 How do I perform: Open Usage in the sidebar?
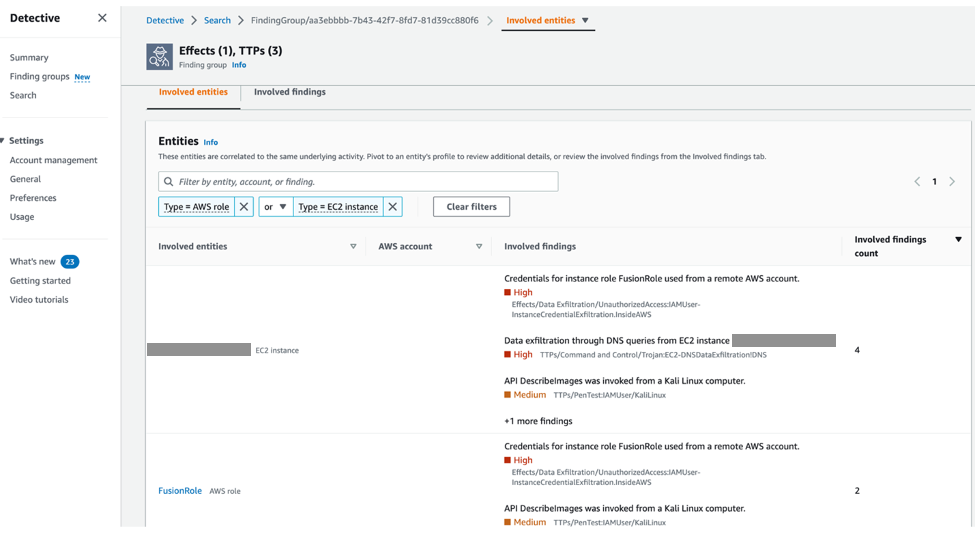tap(22, 217)
